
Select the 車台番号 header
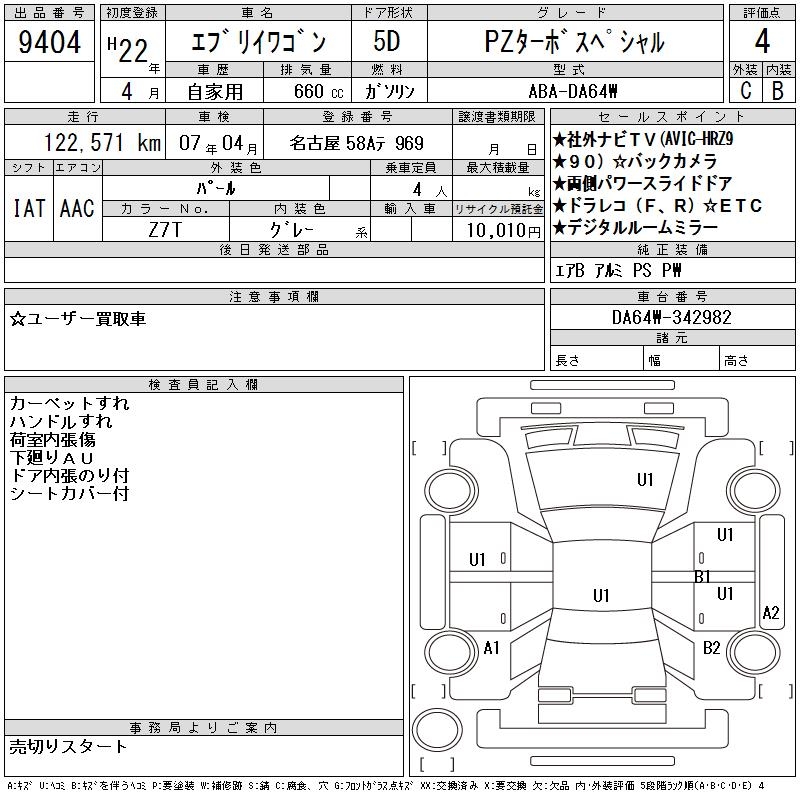tap(672, 296)
